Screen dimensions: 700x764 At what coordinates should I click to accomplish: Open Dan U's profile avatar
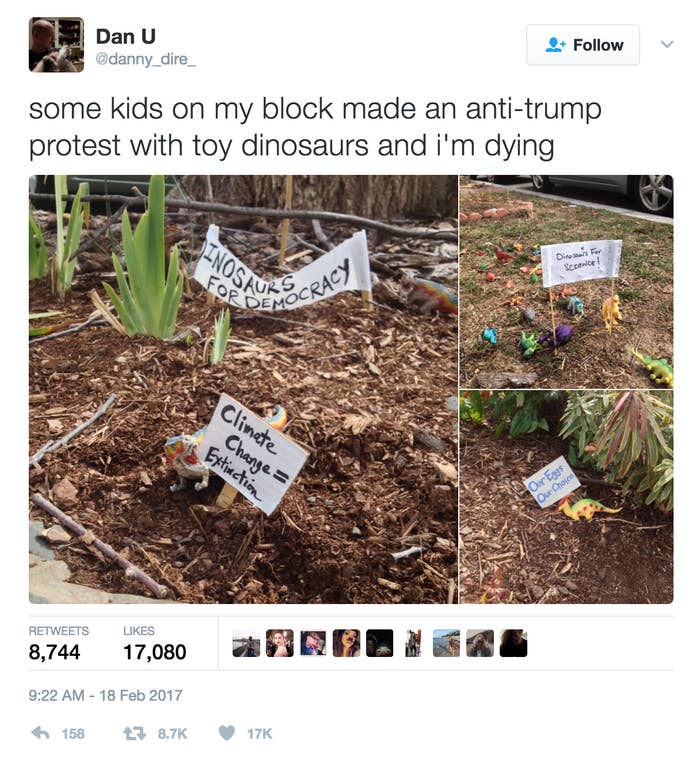click(56, 45)
